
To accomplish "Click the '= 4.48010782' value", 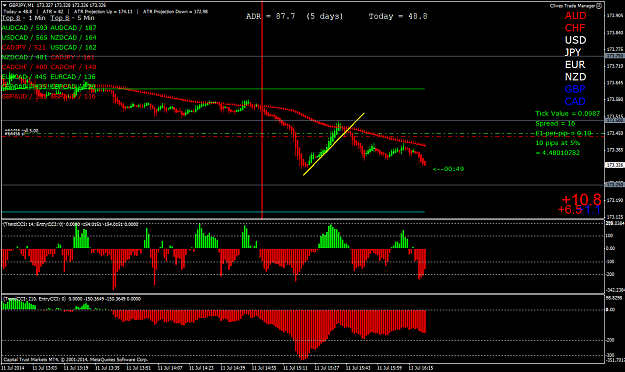I will (x=557, y=153).
